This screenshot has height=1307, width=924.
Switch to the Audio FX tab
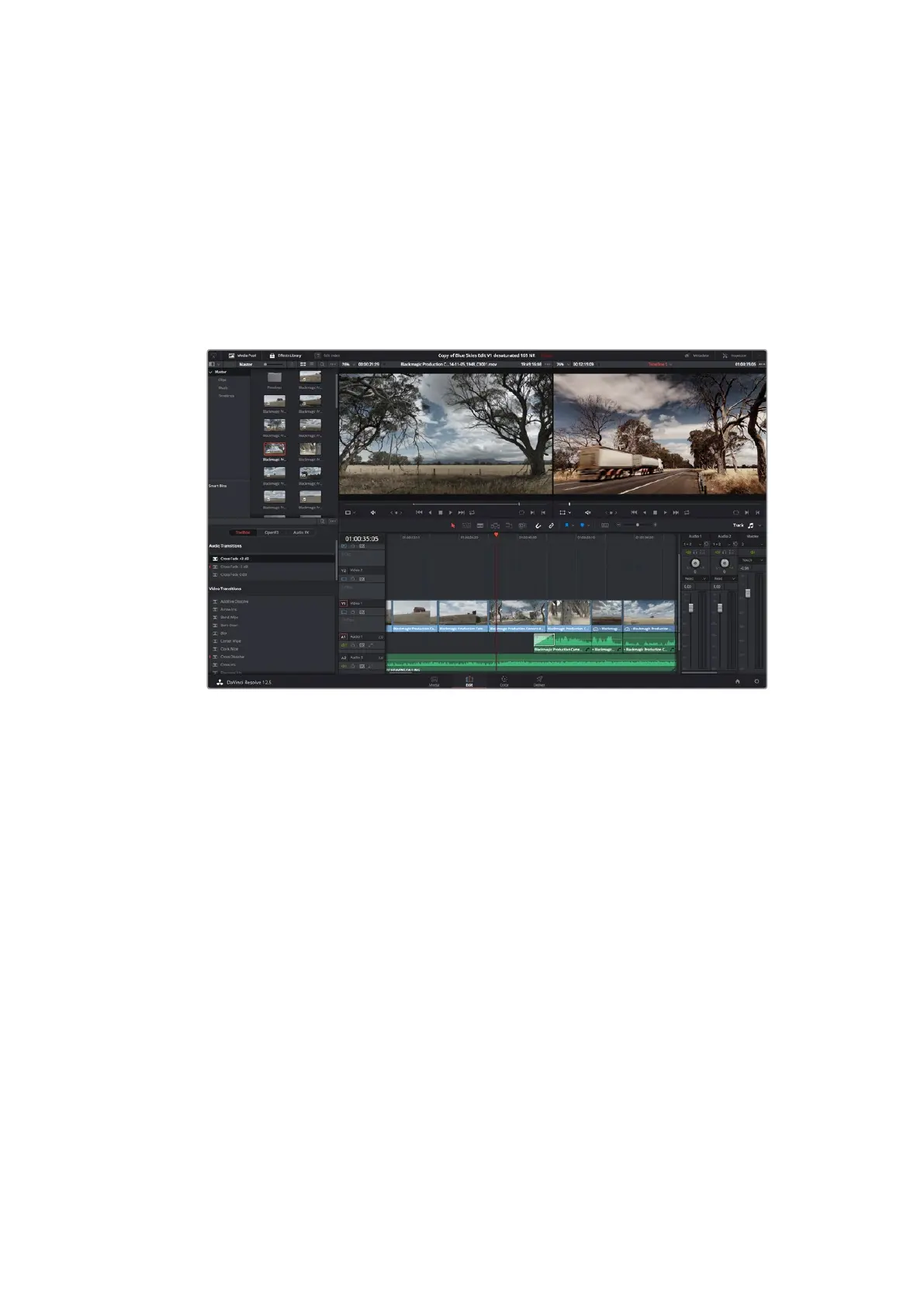(x=301, y=532)
